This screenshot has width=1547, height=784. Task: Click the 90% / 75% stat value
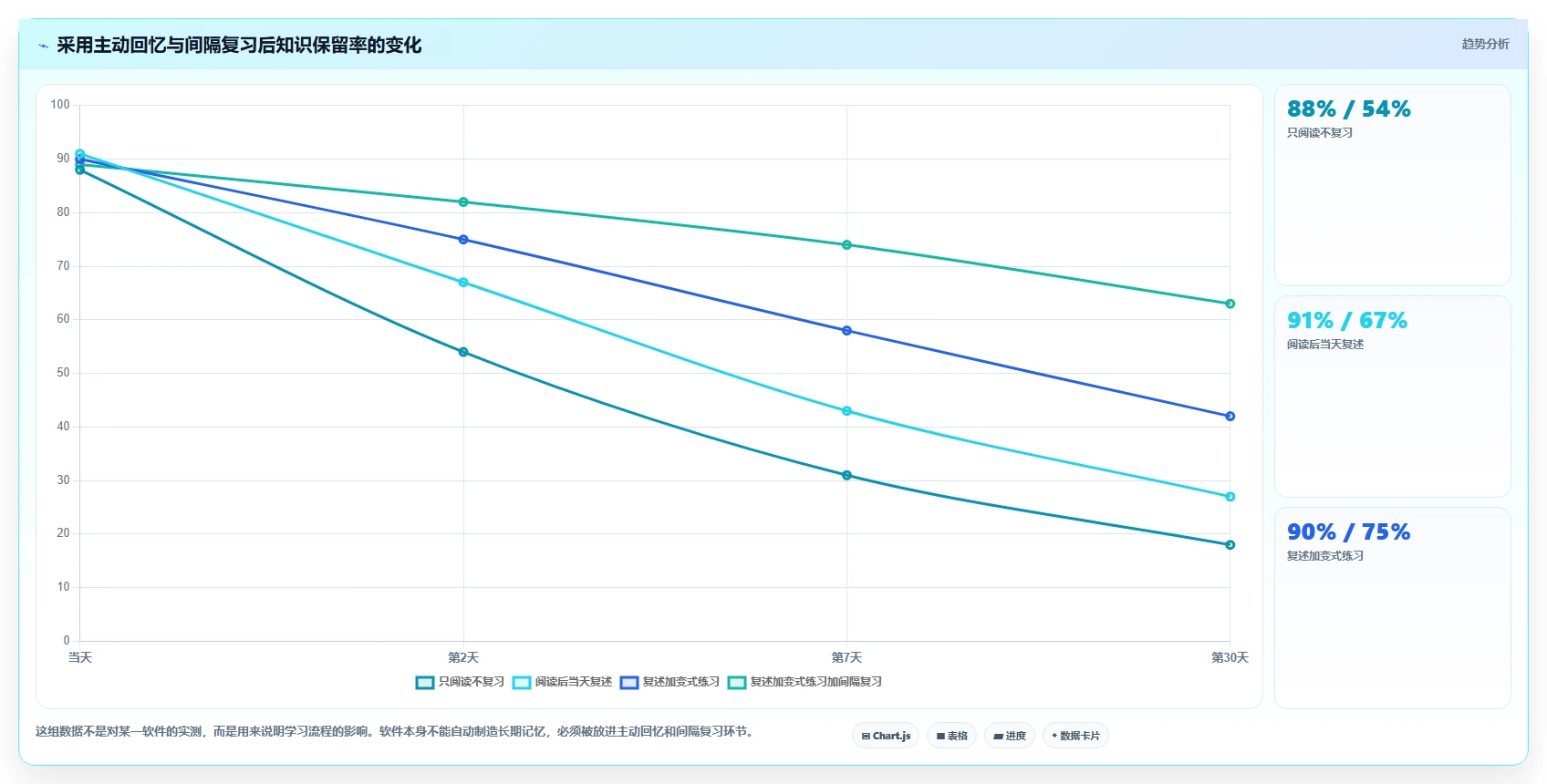tap(1348, 532)
